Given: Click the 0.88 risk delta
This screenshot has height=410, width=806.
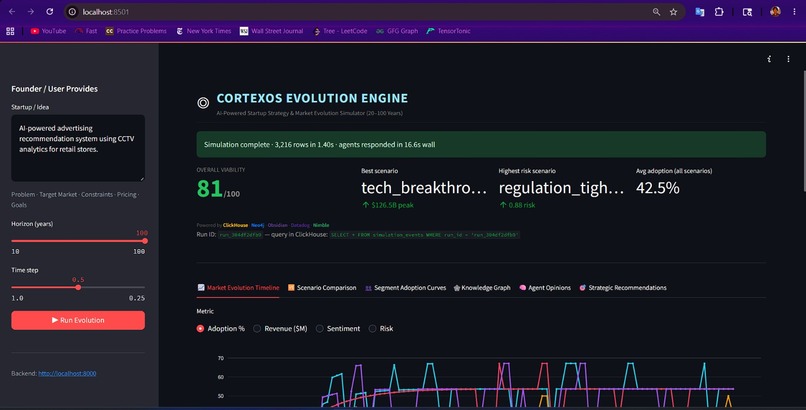Looking at the screenshot, I should click(x=517, y=205).
